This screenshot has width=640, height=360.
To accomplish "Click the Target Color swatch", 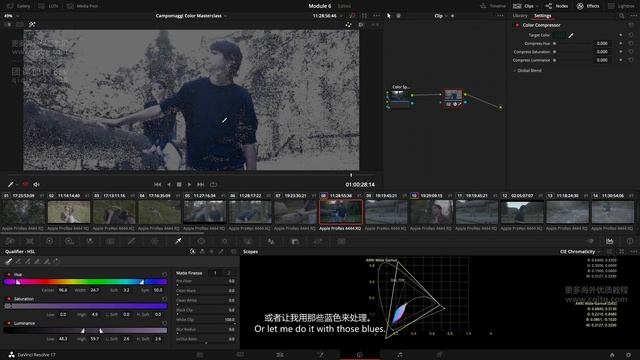I will click(560, 36).
